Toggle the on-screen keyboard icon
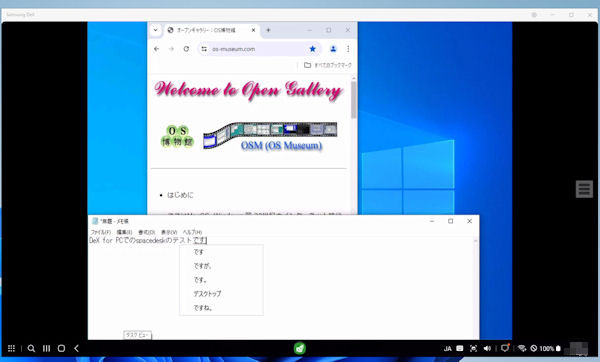The image size is (600, 362). [x=460, y=348]
